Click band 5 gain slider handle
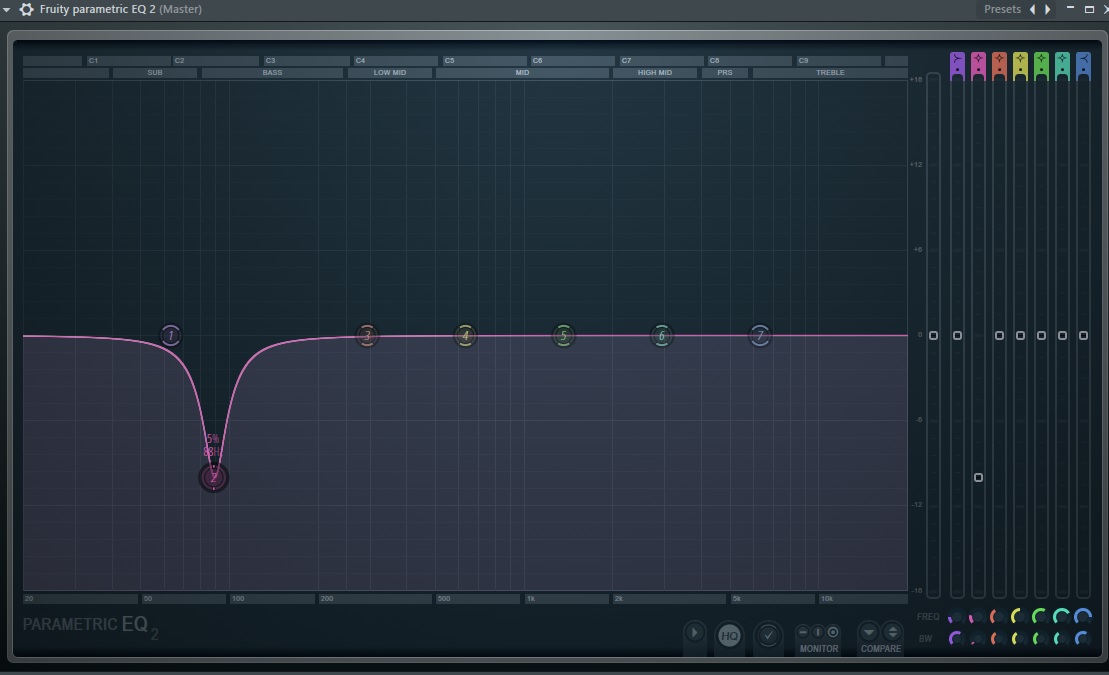This screenshot has height=675, width=1109. (1041, 335)
